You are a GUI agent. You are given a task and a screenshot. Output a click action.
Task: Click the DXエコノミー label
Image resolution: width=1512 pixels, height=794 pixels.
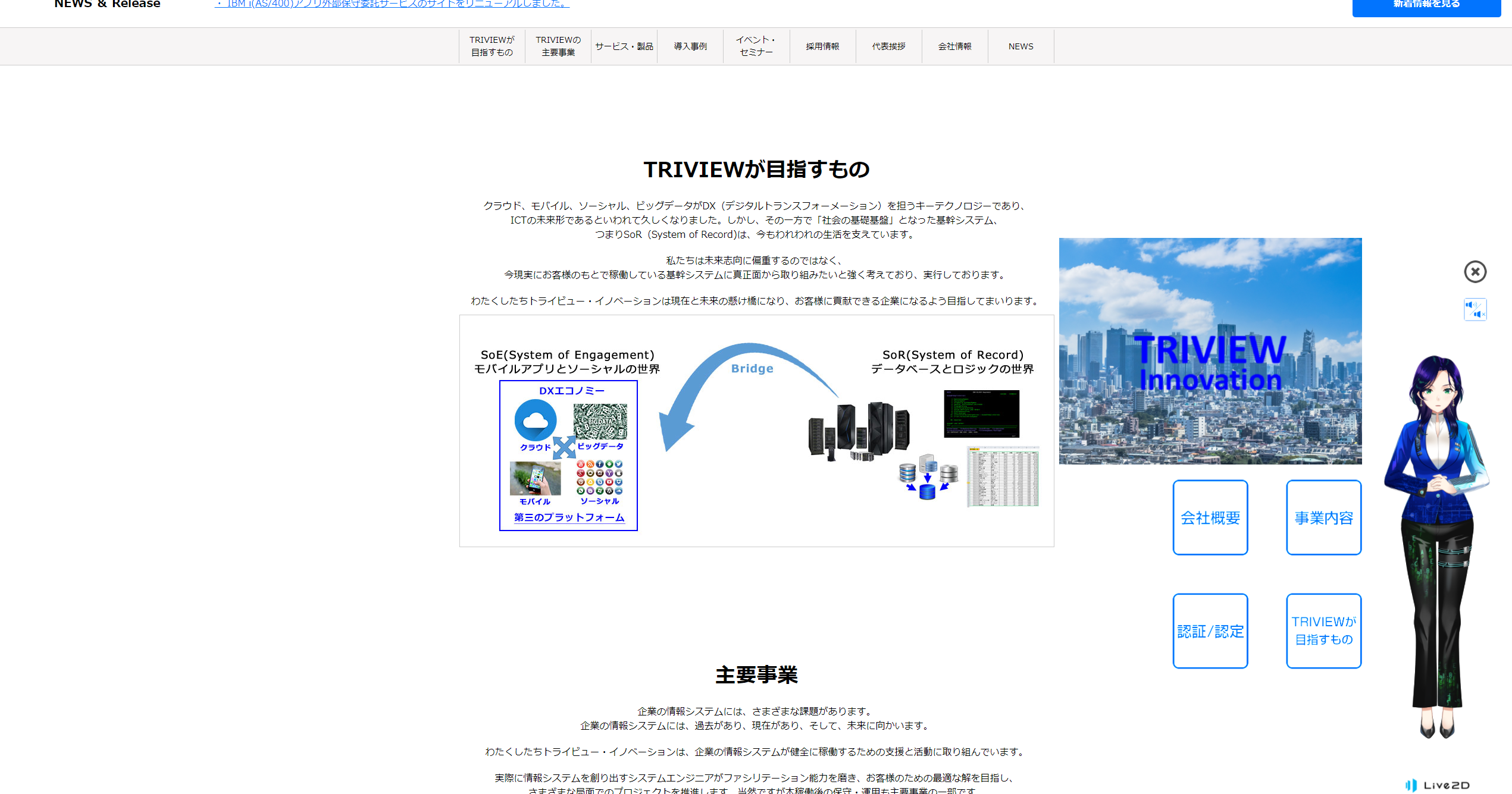572,391
